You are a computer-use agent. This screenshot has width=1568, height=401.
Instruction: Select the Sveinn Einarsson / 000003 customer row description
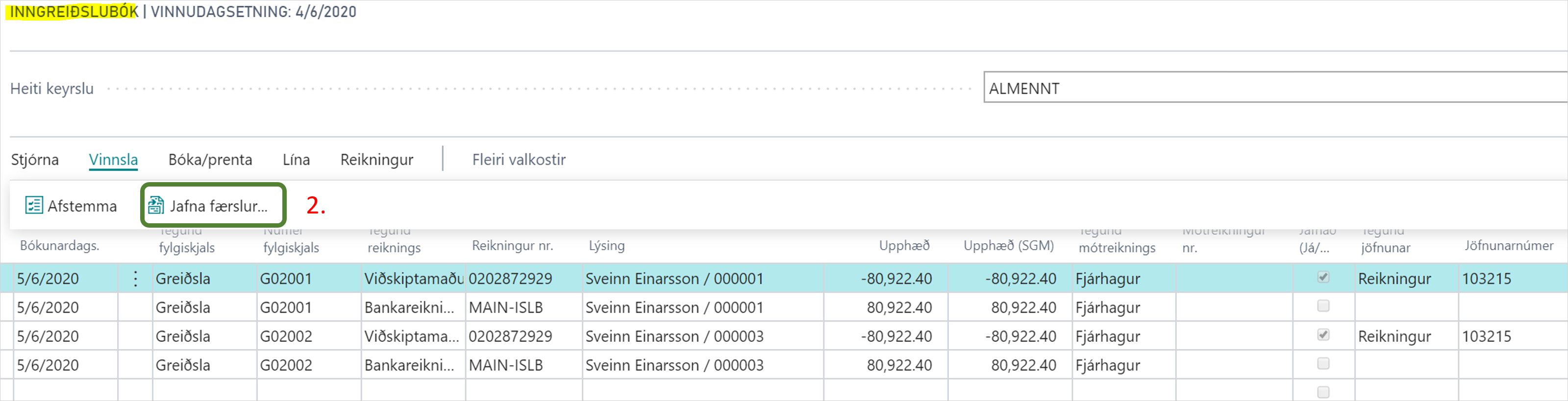674,336
